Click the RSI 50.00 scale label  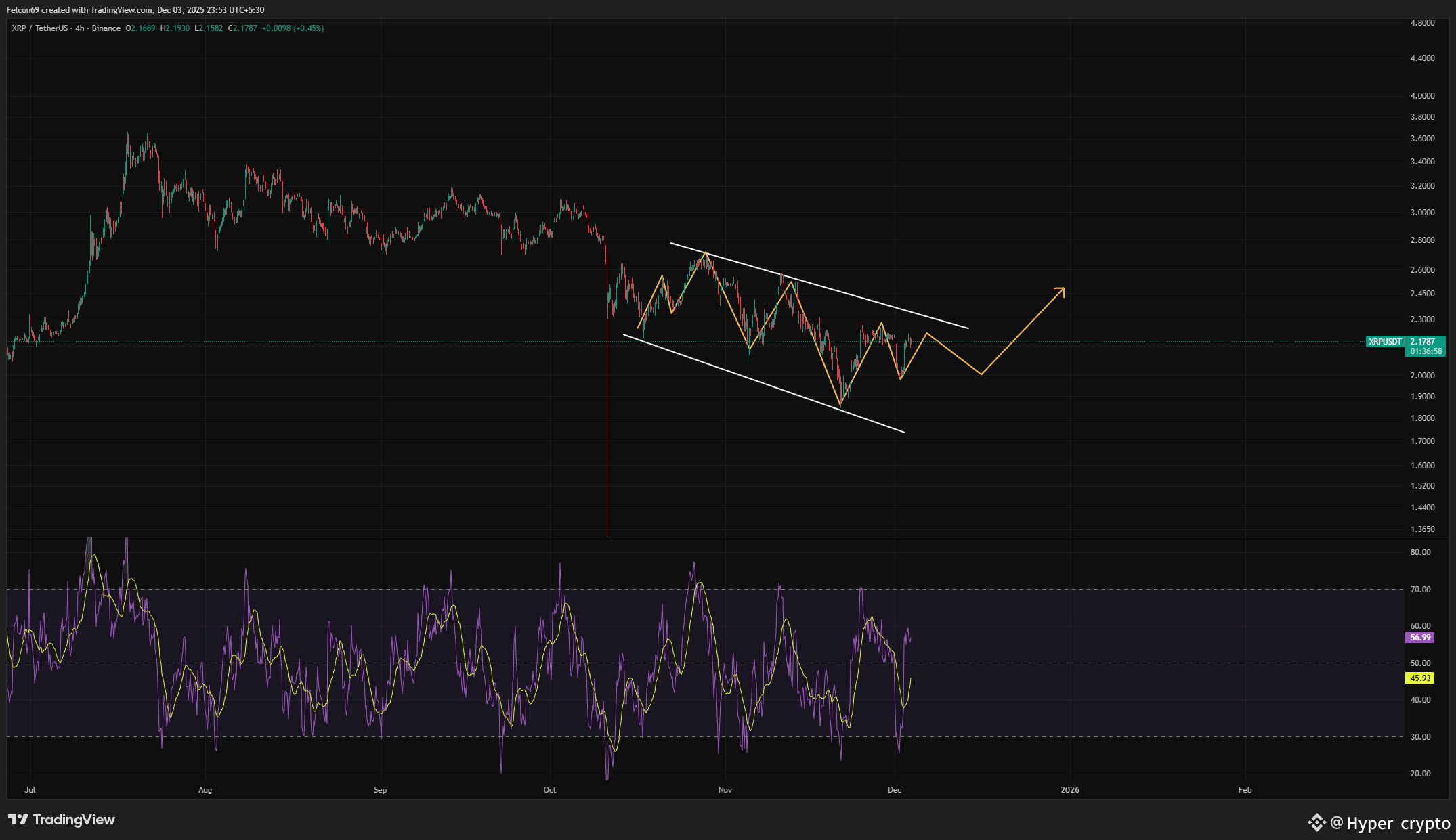(1420, 663)
